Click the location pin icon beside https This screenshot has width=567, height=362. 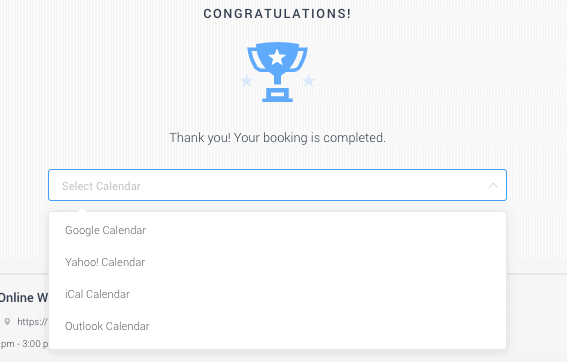[7, 321]
